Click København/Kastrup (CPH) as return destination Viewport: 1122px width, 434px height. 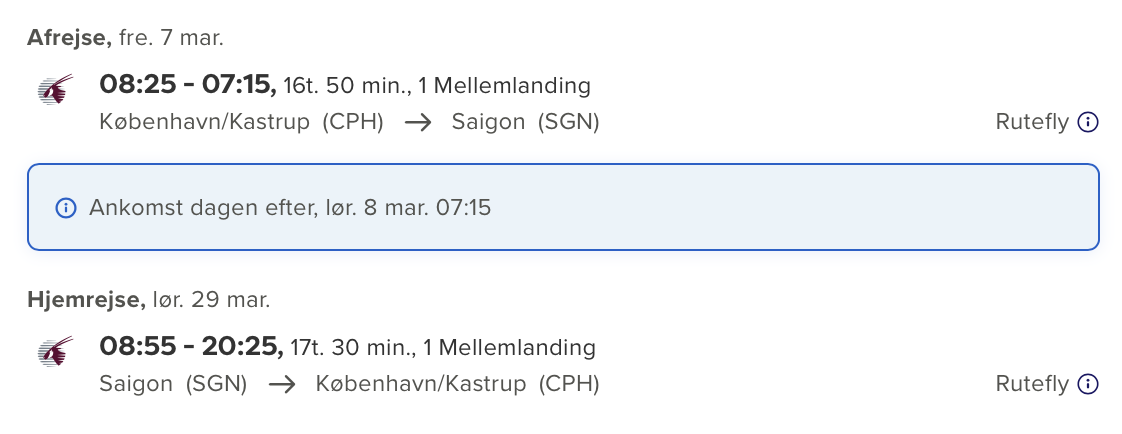pos(457,385)
